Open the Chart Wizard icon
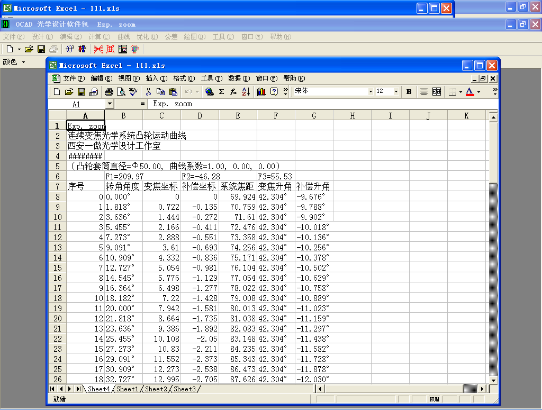Screen dimensions: 542x410 261,92
